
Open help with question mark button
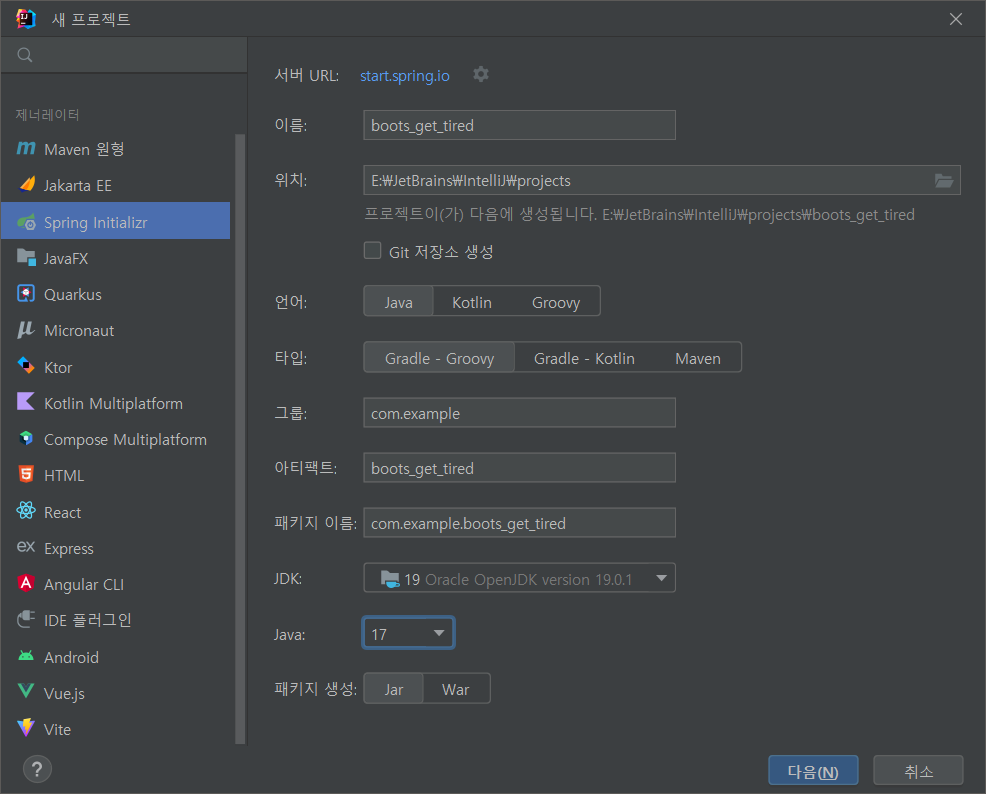coord(37,769)
